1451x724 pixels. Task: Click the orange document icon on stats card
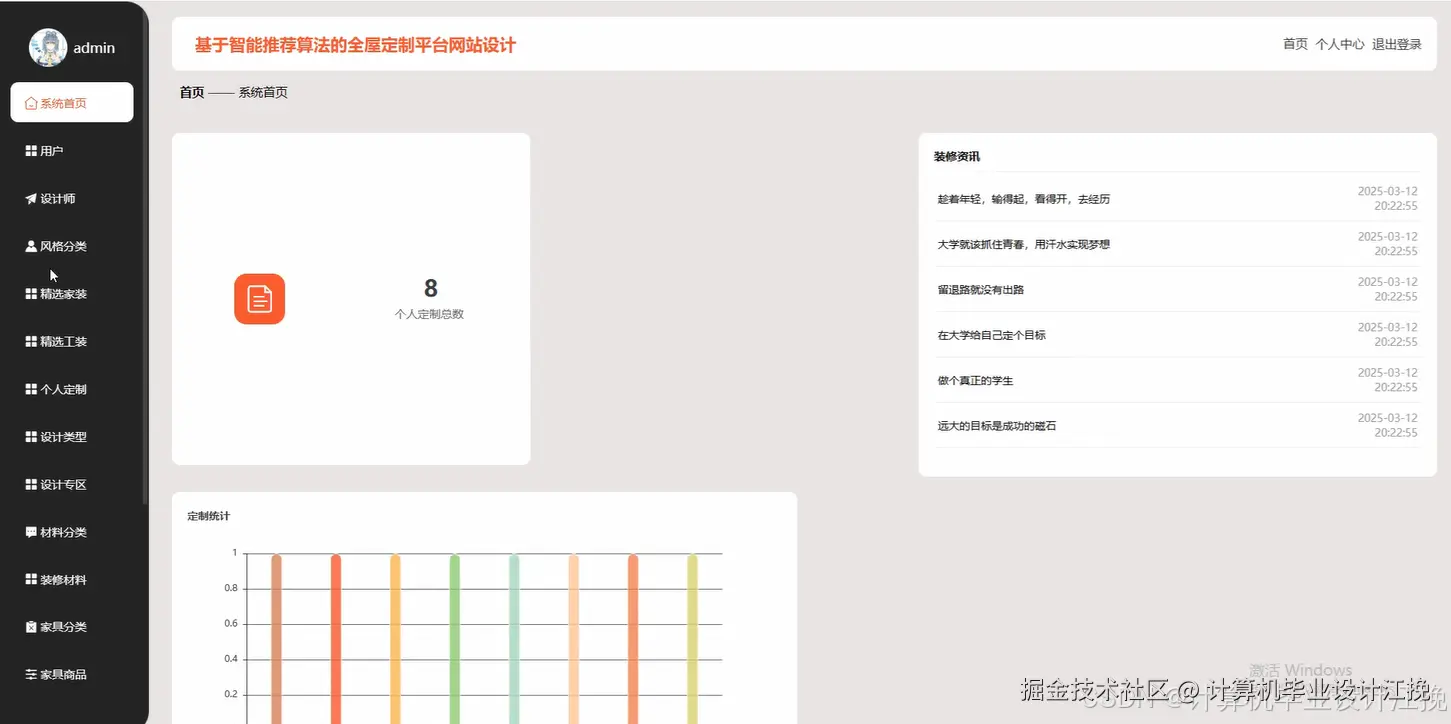tap(259, 298)
